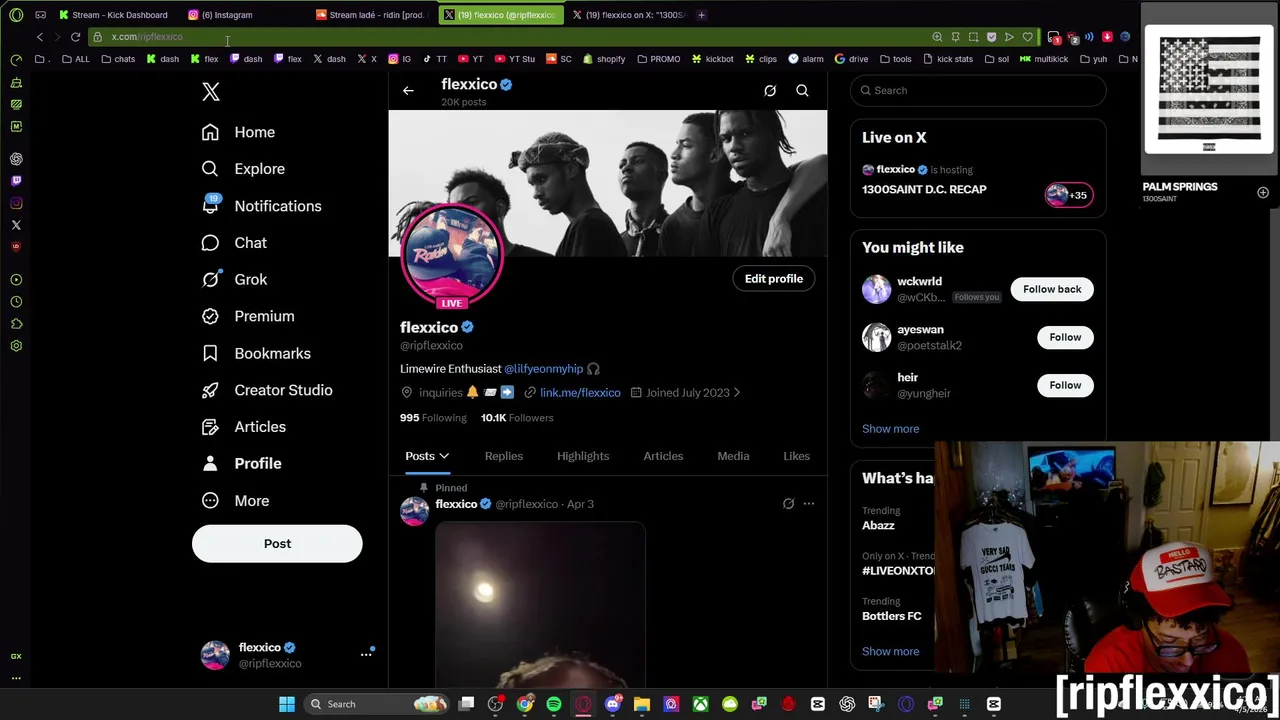
Task: Open File Explorer from the taskbar
Action: click(x=642, y=704)
